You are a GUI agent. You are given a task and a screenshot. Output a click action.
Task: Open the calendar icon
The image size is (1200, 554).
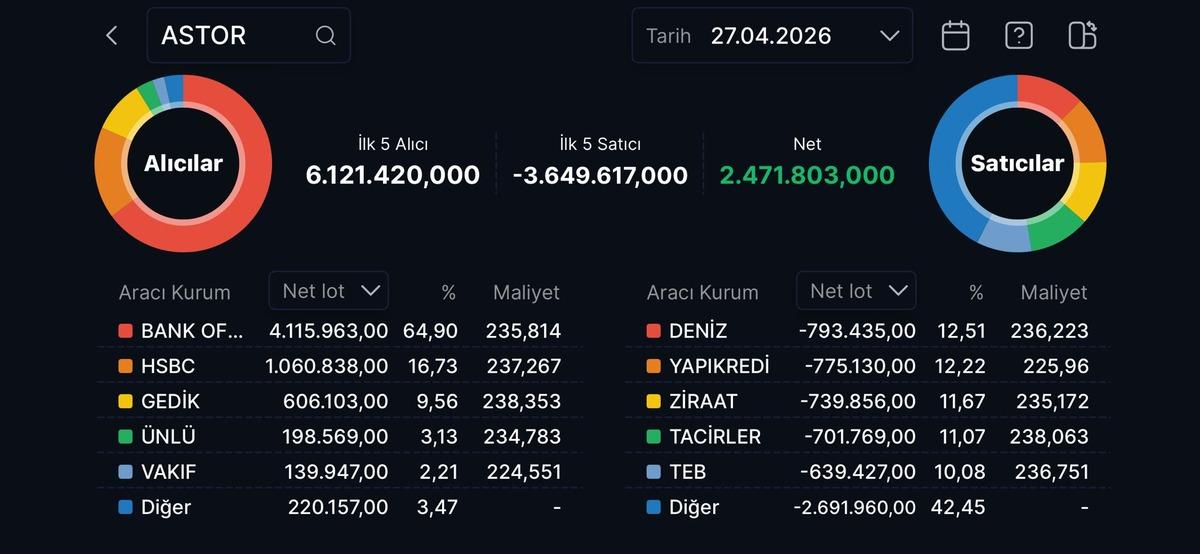(x=955, y=36)
